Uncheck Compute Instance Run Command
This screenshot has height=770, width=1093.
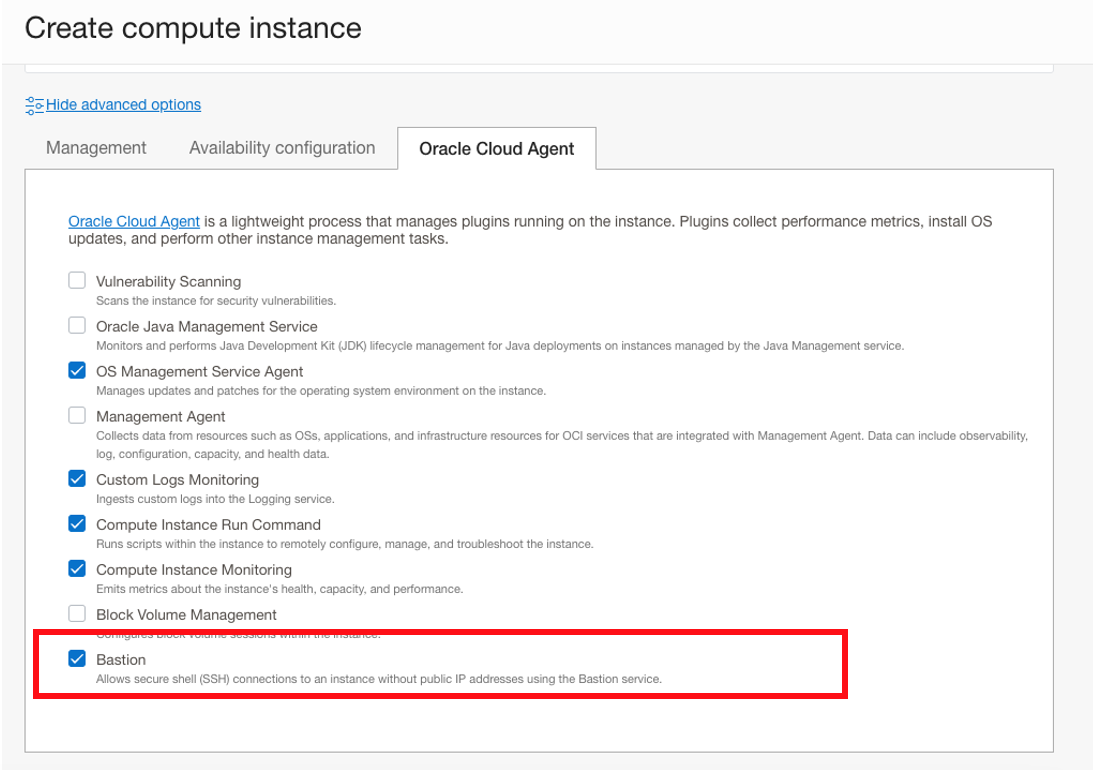(x=77, y=523)
